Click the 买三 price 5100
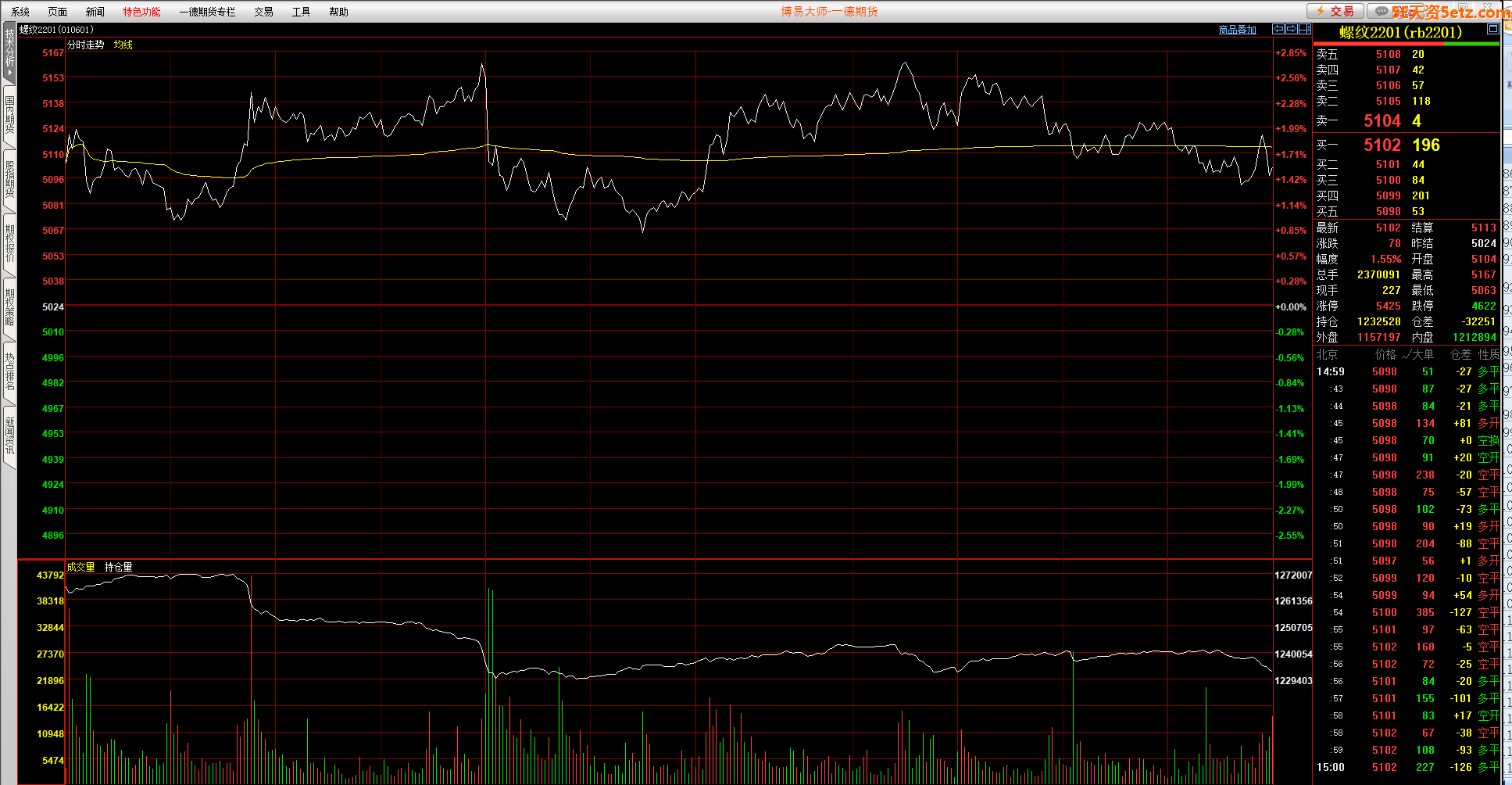 pos(1388,180)
